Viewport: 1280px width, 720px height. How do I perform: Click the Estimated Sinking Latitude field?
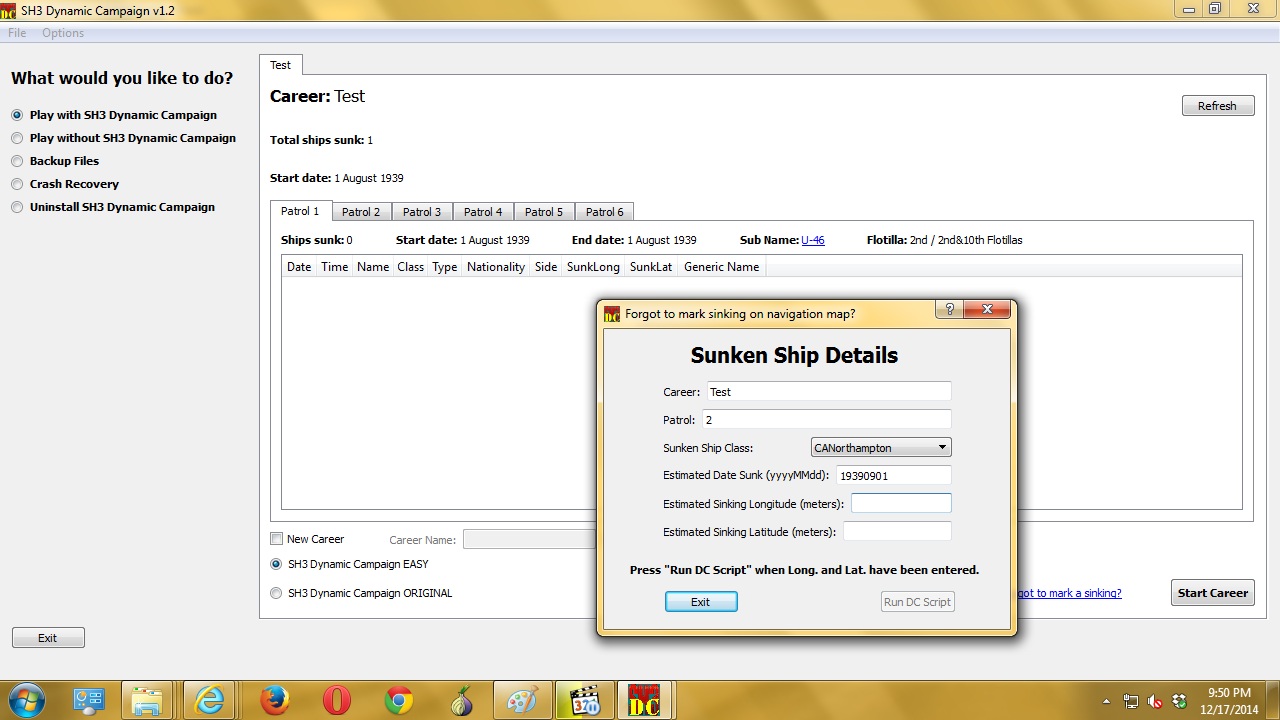[x=897, y=531]
